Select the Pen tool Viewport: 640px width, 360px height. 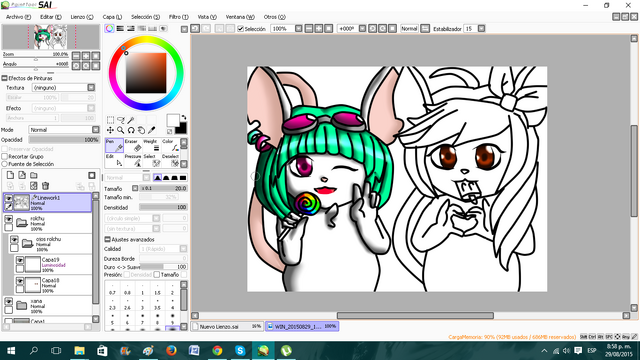click(x=114, y=145)
